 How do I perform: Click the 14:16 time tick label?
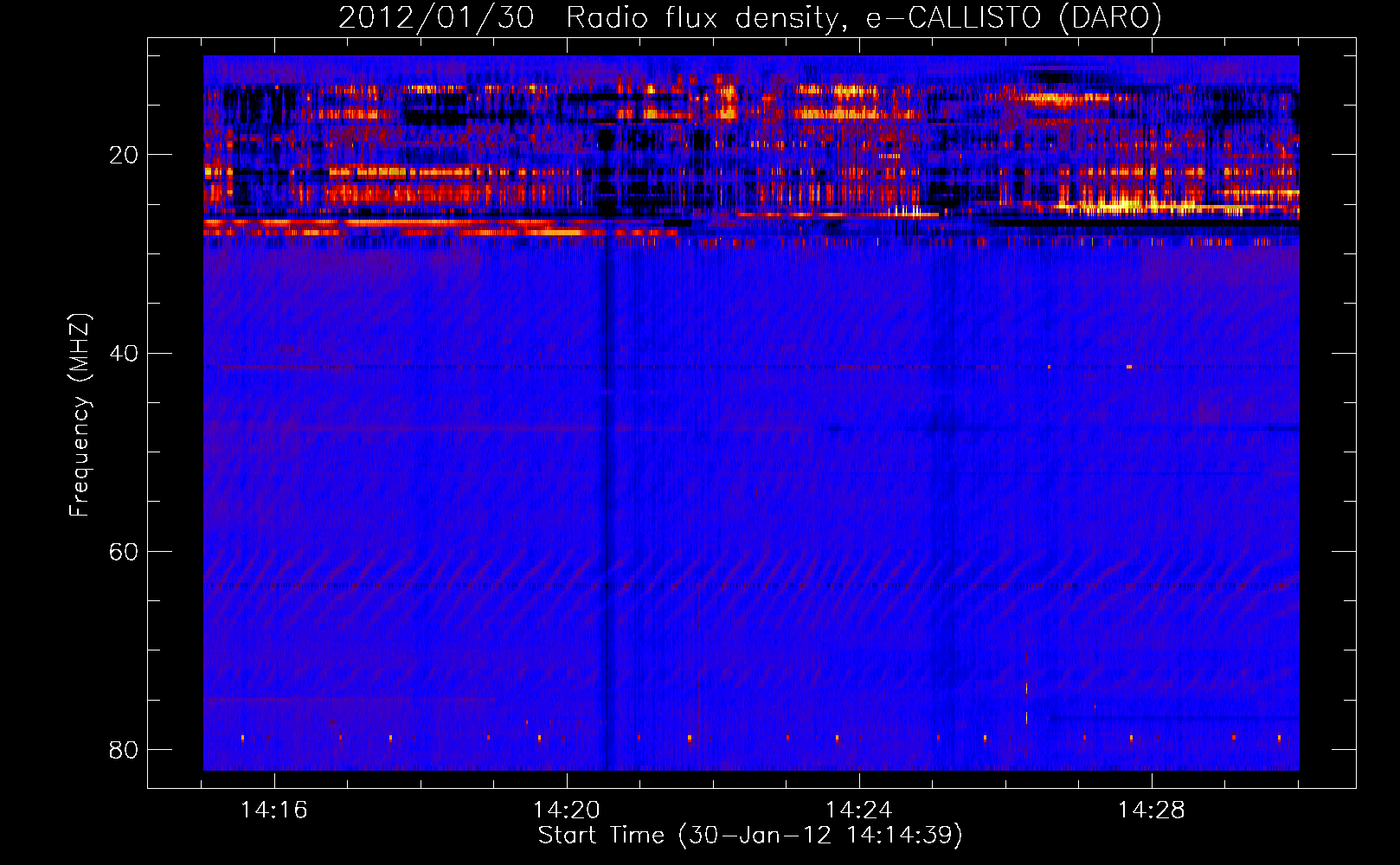click(274, 811)
